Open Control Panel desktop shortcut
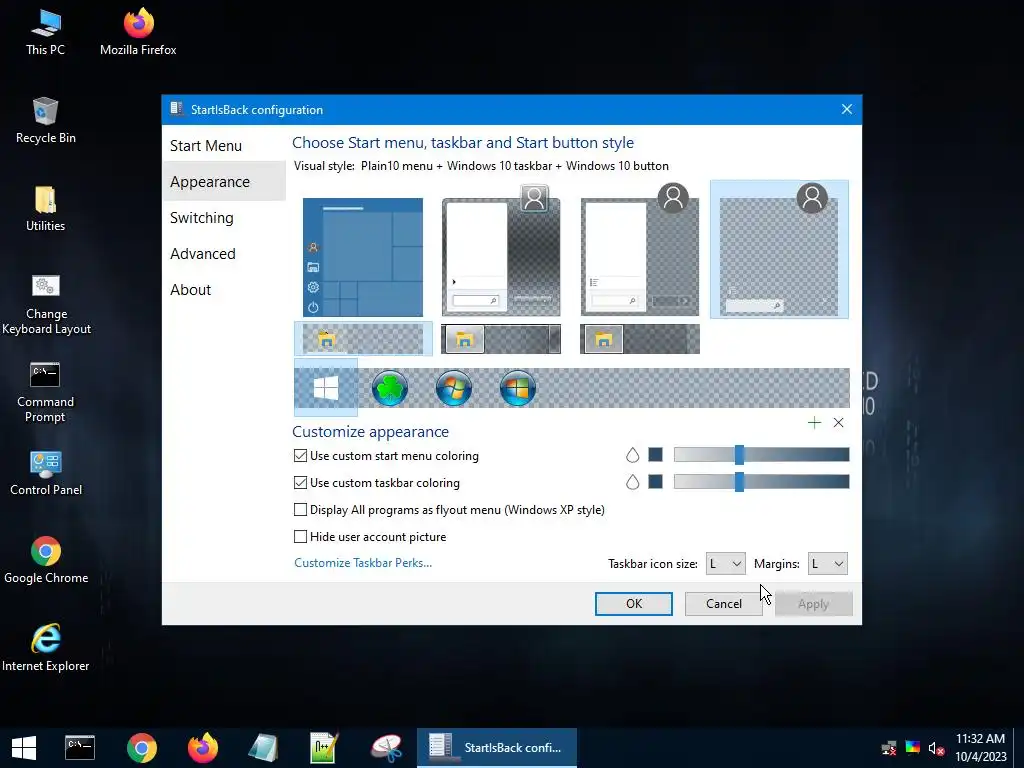This screenshot has width=1024, height=768. pyautogui.click(x=46, y=473)
